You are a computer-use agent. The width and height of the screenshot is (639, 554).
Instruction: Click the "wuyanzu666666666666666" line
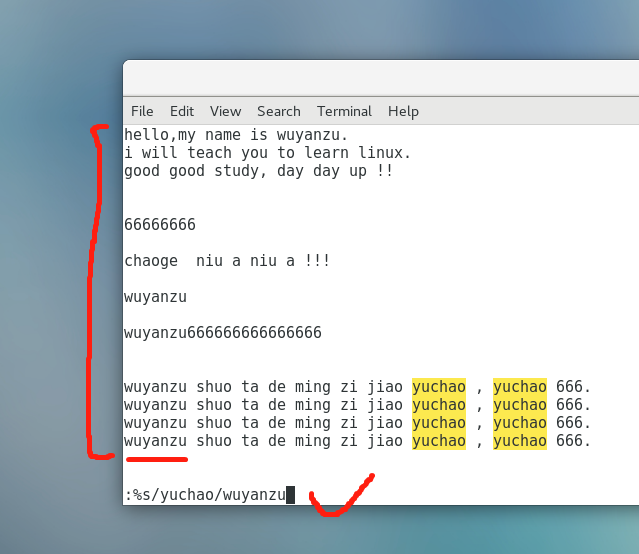(222, 333)
